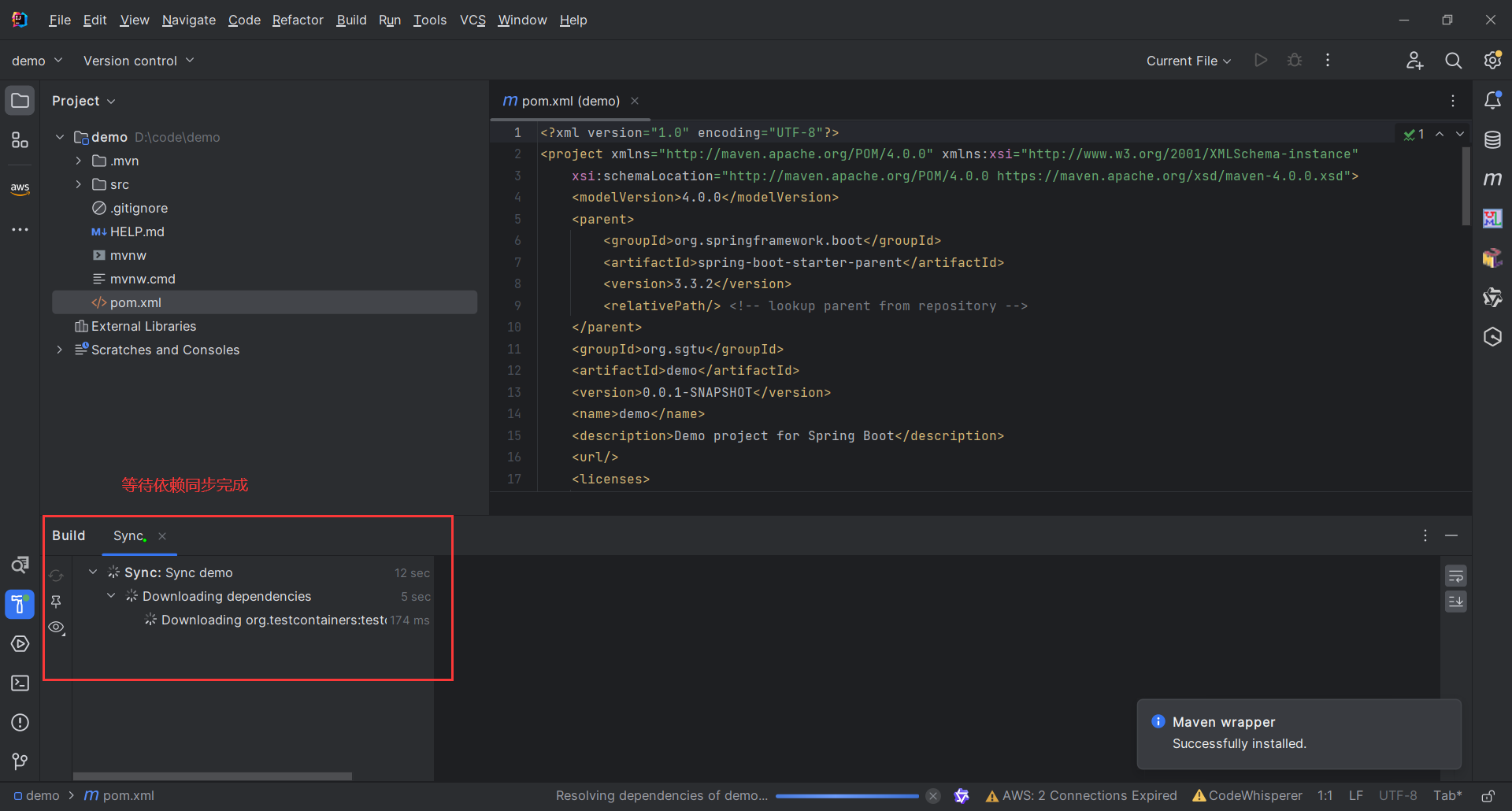This screenshot has height=811, width=1512.
Task: Debug the current file
Action: point(1295,61)
